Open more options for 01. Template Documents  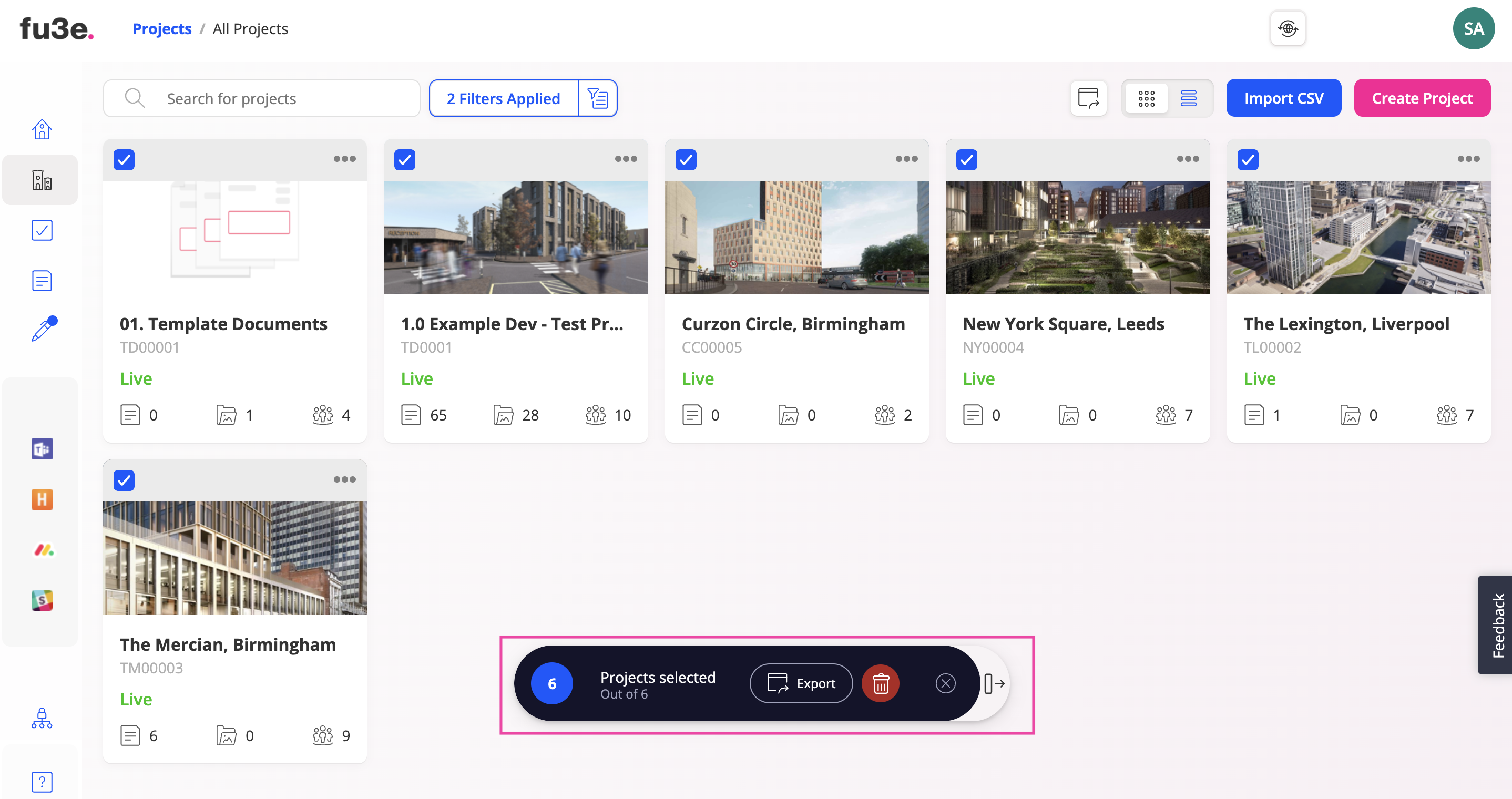click(344, 159)
